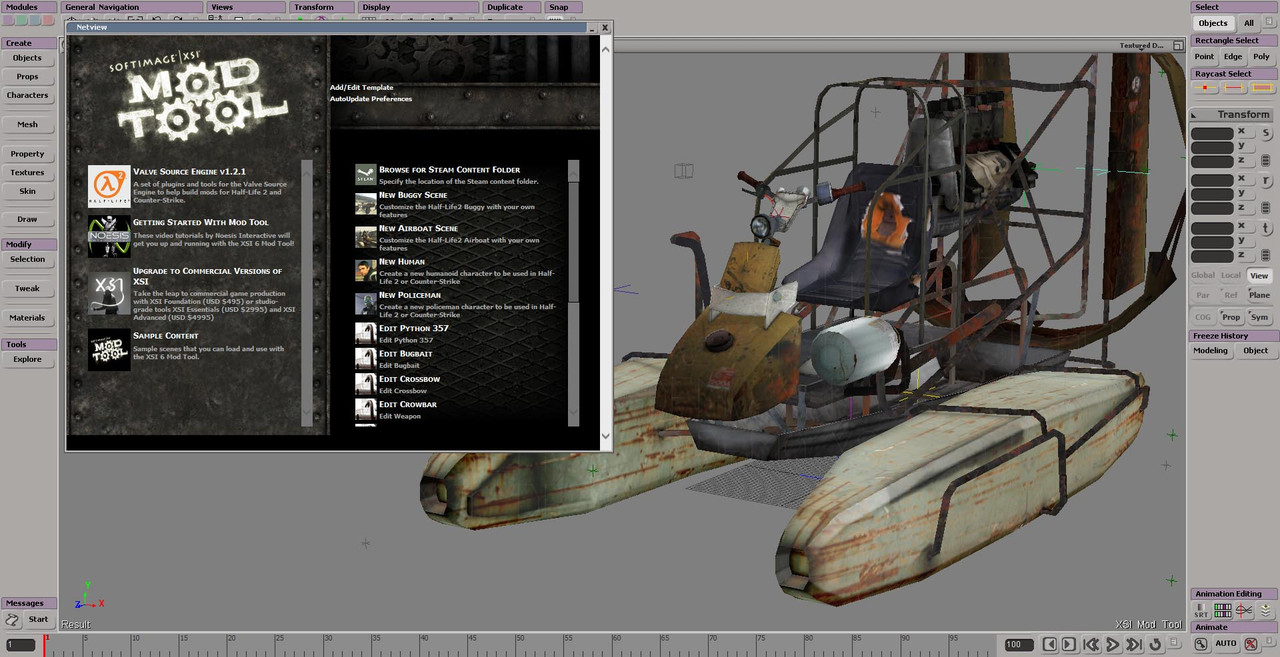This screenshot has height=657, width=1280.
Task: Open the Characters menu
Action: point(28,96)
